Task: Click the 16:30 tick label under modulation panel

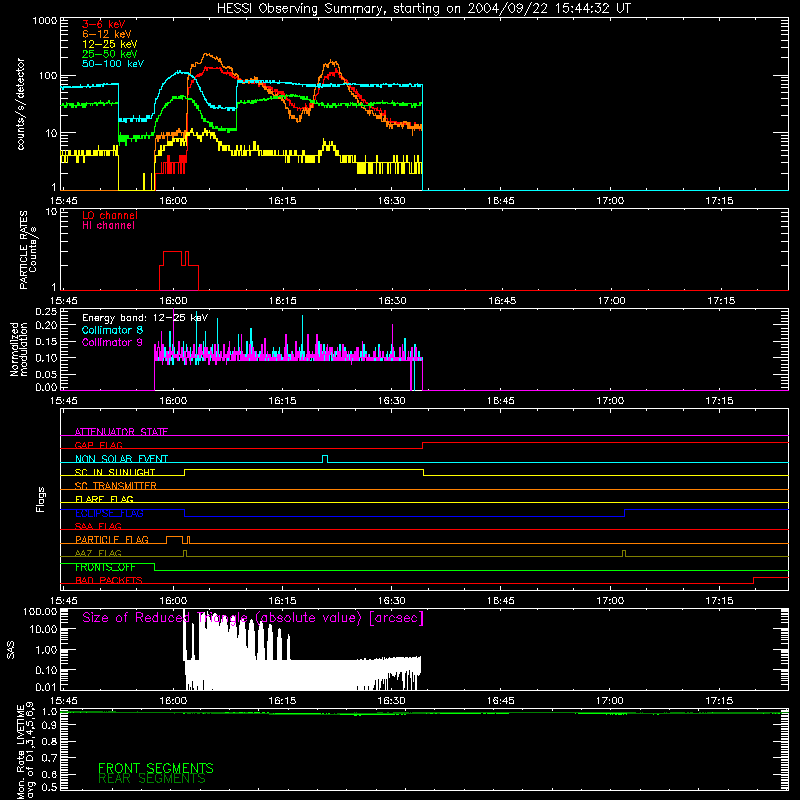Action: (x=391, y=401)
